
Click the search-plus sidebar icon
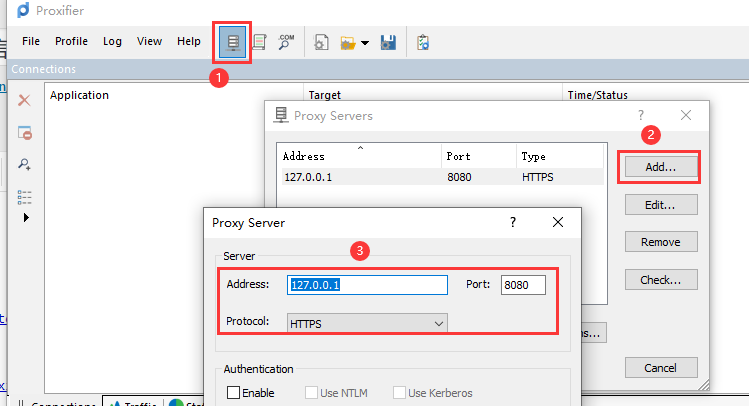[x=24, y=164]
